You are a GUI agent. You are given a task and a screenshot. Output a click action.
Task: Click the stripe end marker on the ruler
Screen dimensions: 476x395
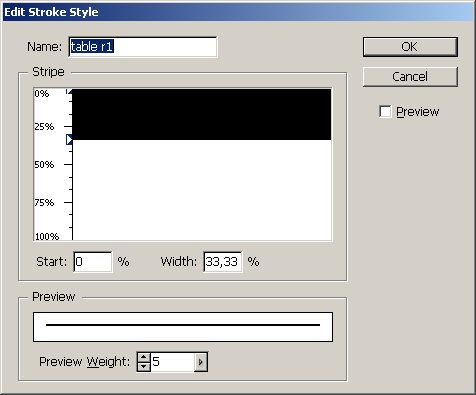tap(69, 140)
